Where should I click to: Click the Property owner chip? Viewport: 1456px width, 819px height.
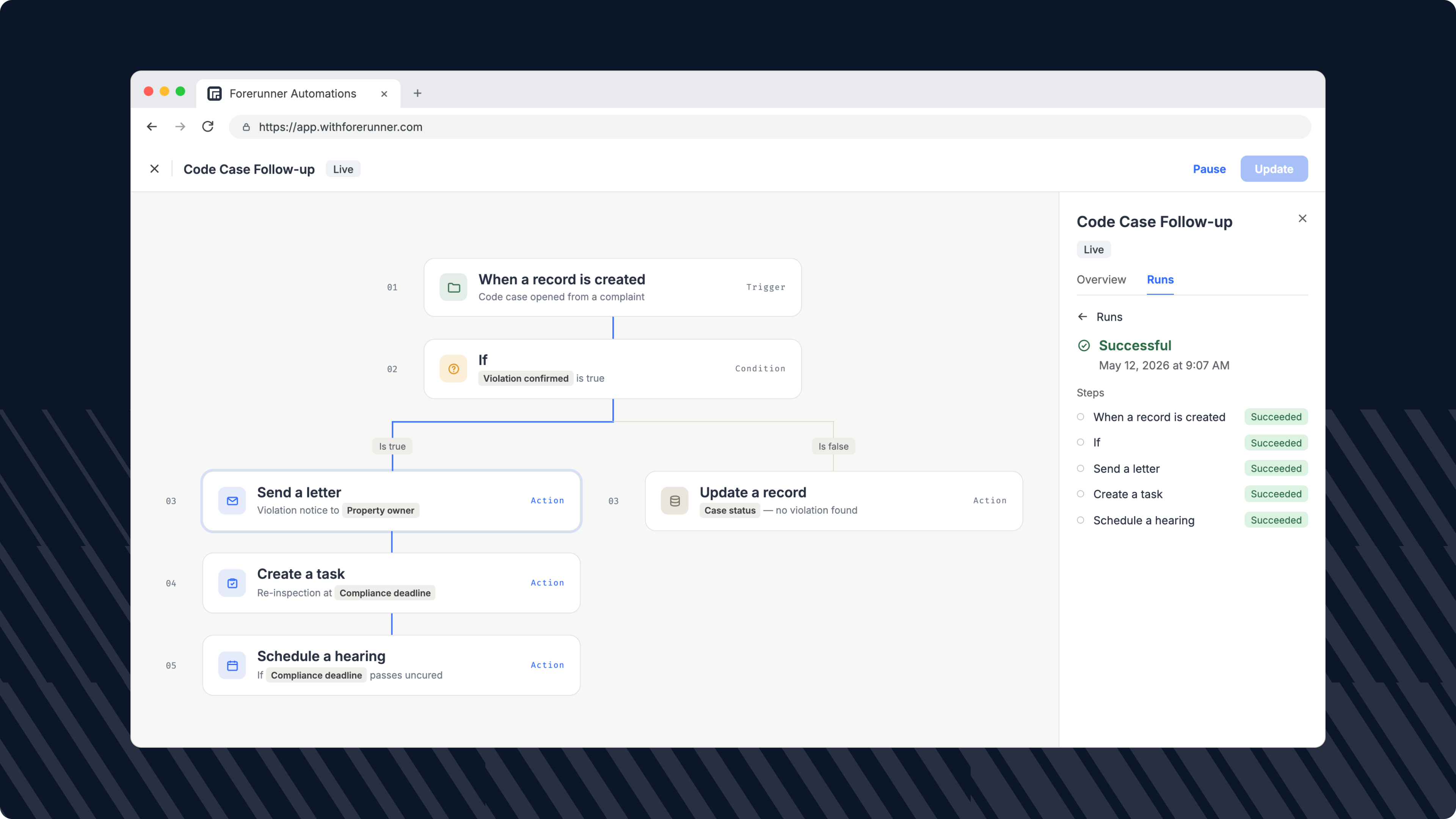coord(380,510)
